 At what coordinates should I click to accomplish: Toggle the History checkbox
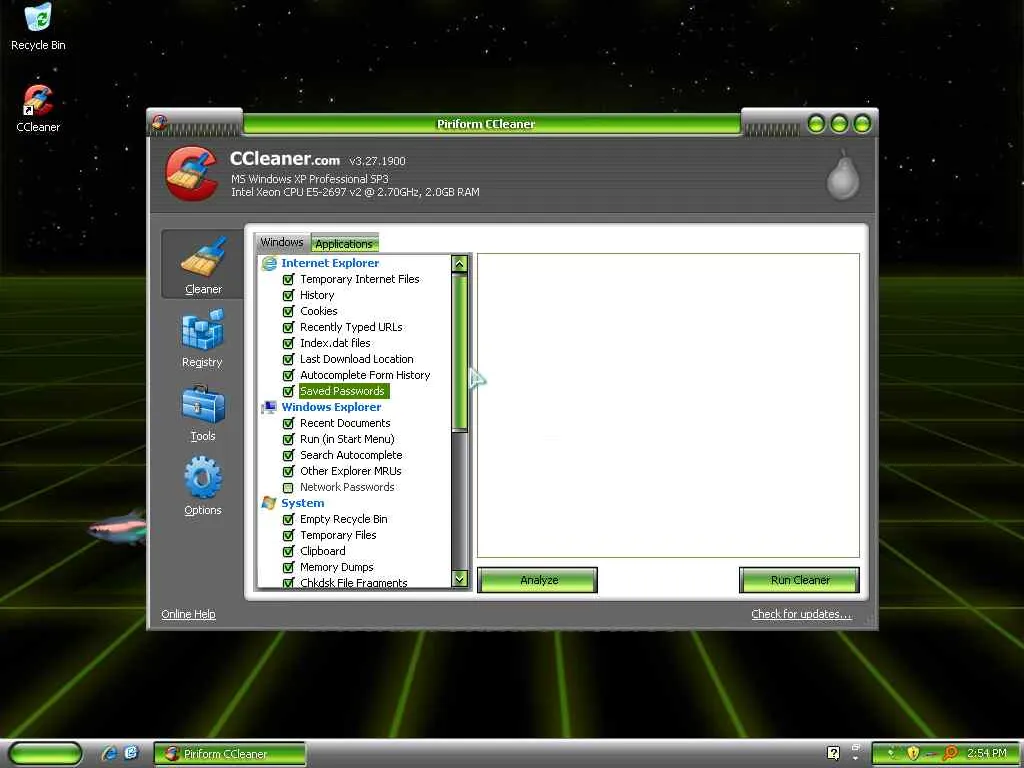tap(288, 295)
